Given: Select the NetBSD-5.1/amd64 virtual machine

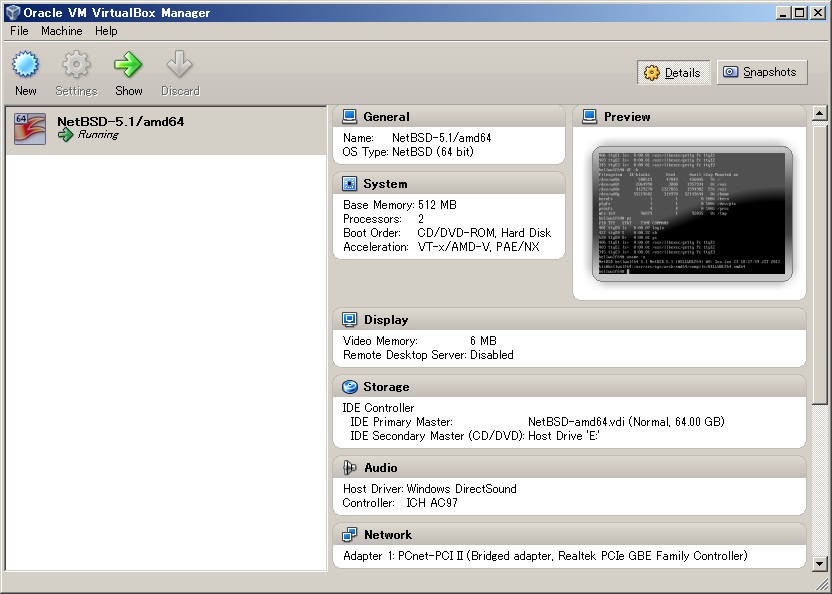Looking at the screenshot, I should (x=120, y=128).
